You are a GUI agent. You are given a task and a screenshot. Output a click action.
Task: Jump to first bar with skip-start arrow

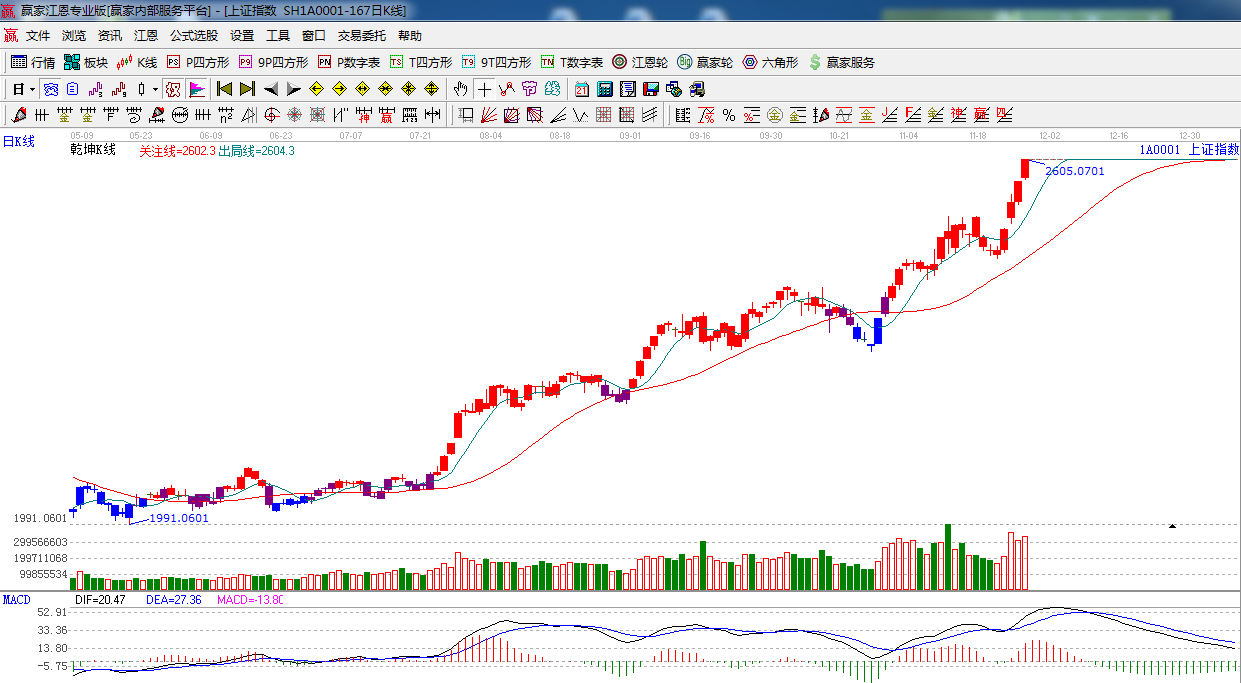224,89
